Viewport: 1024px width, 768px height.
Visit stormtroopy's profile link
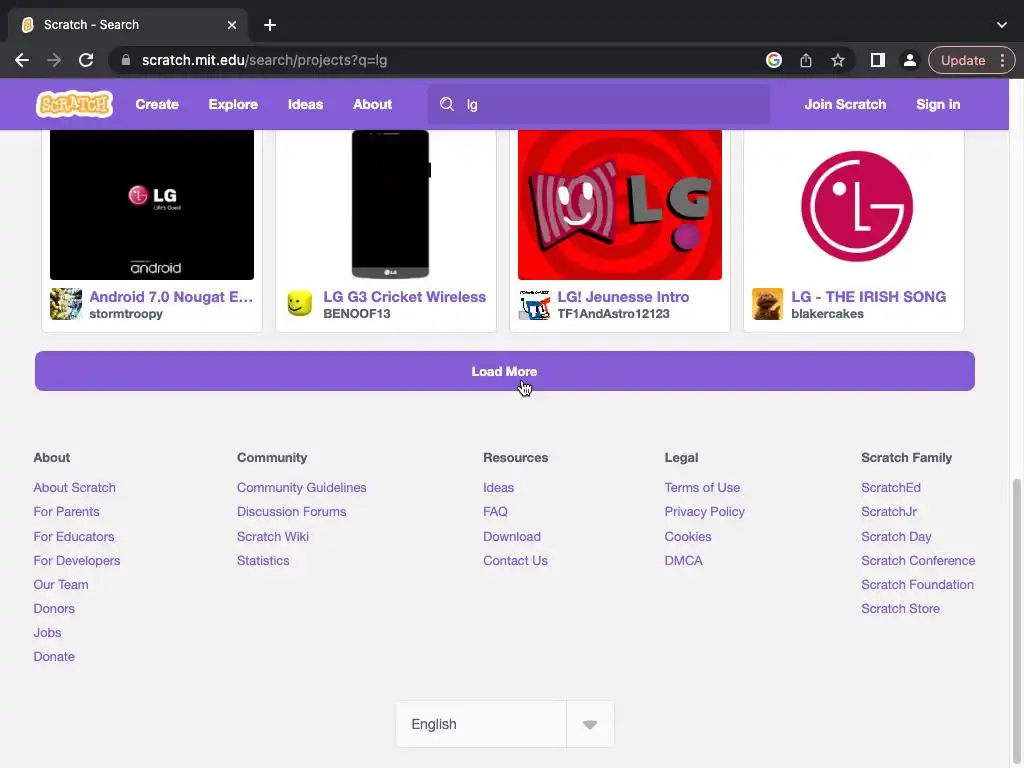point(126,314)
